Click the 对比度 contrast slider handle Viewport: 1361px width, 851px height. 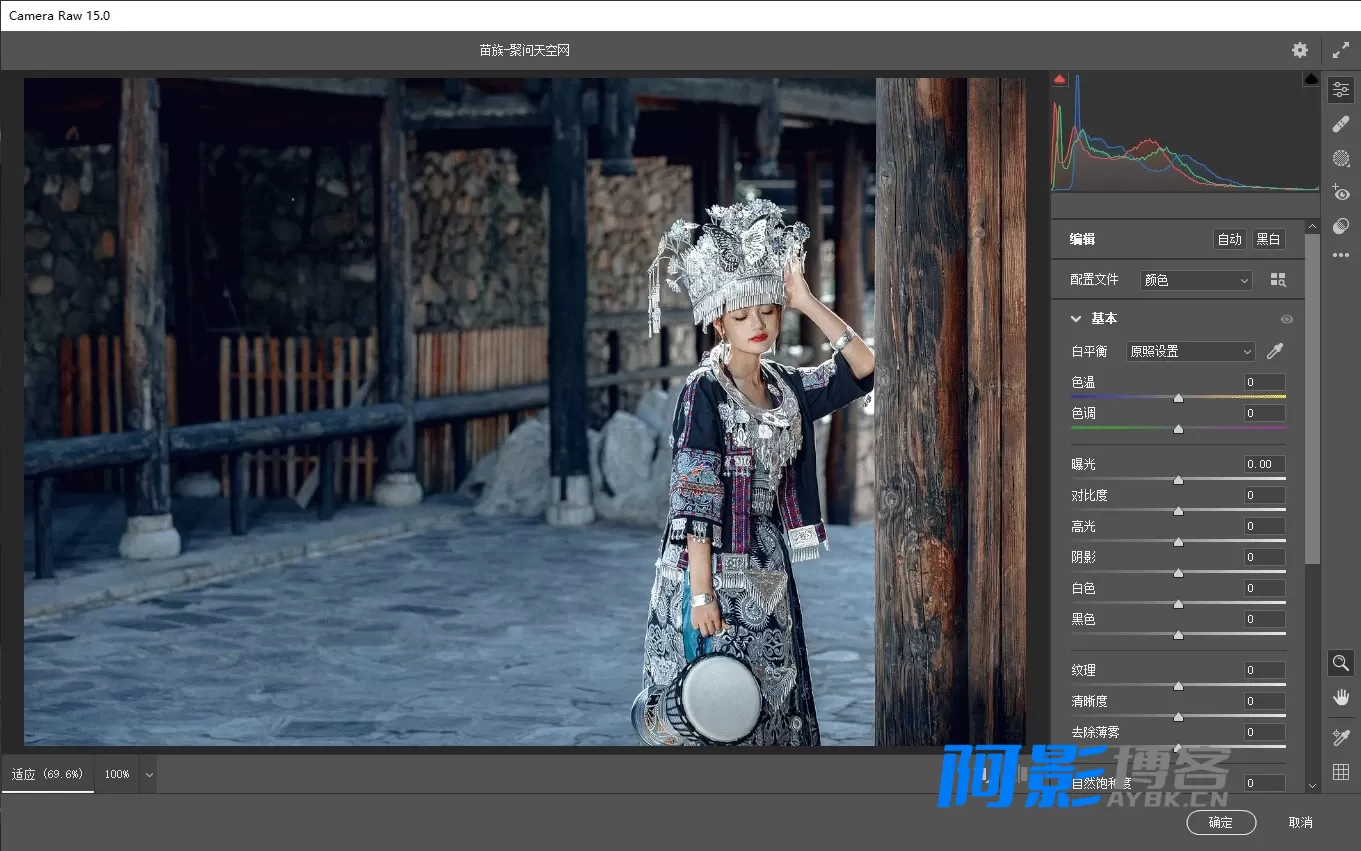tap(1178, 511)
